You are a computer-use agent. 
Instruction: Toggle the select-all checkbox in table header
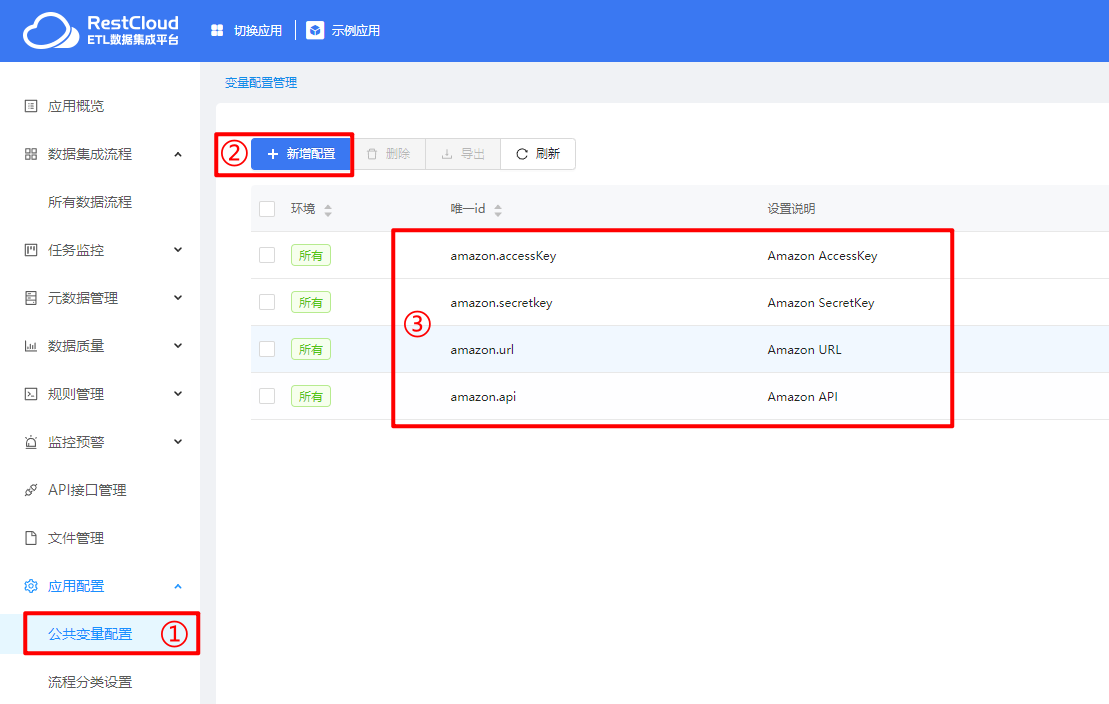(x=267, y=209)
